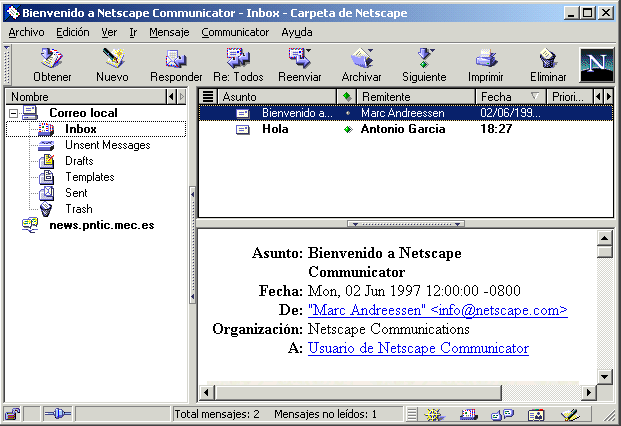Open Unsent Messages folder
This screenshot has width=621, height=426.
click(x=108, y=145)
